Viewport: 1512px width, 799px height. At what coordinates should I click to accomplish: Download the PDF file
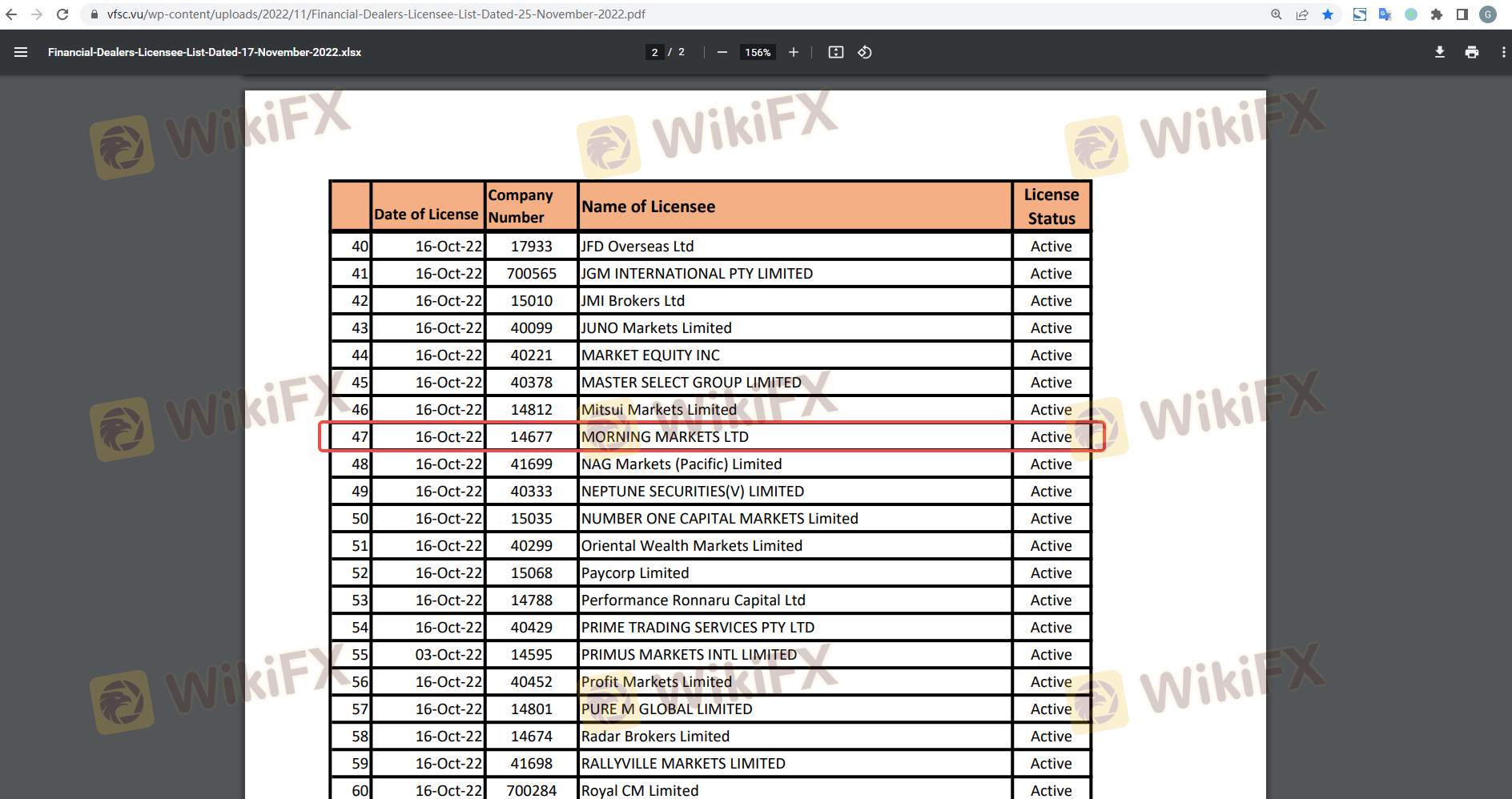[1440, 52]
